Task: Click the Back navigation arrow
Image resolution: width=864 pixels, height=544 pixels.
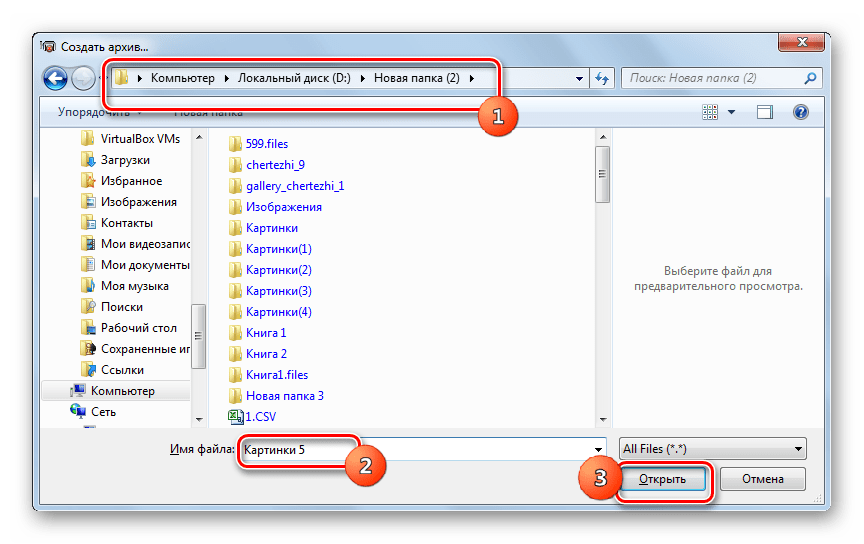Action: click(x=55, y=78)
